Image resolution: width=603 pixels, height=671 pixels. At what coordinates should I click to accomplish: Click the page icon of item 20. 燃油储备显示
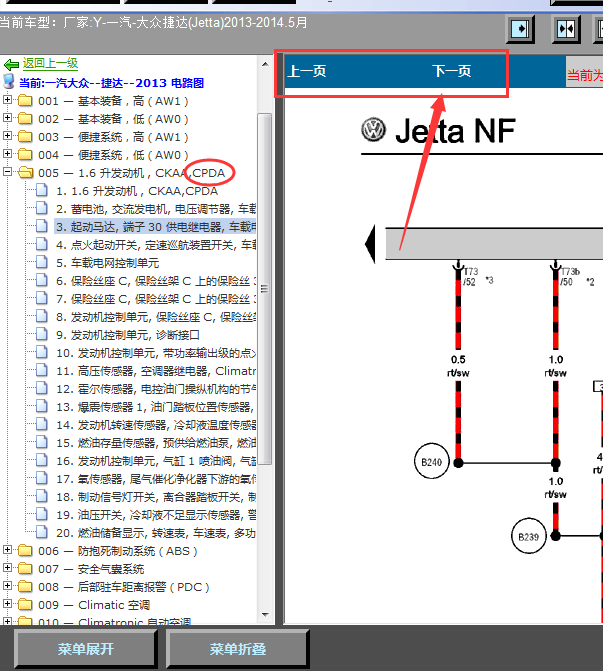pyautogui.click(x=42, y=531)
